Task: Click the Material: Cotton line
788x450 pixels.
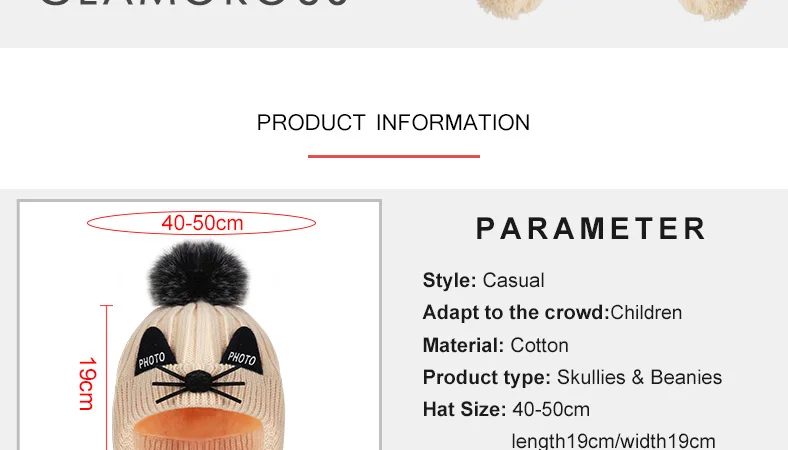Action: [496, 345]
